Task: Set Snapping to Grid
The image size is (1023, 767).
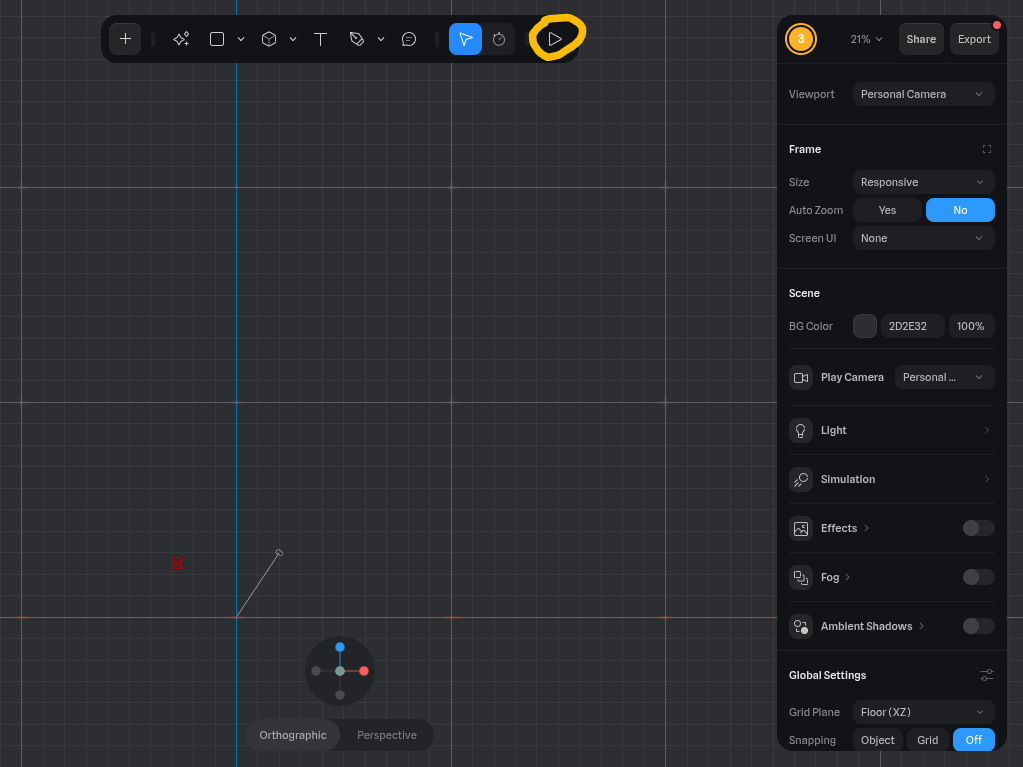Action: pos(927,740)
